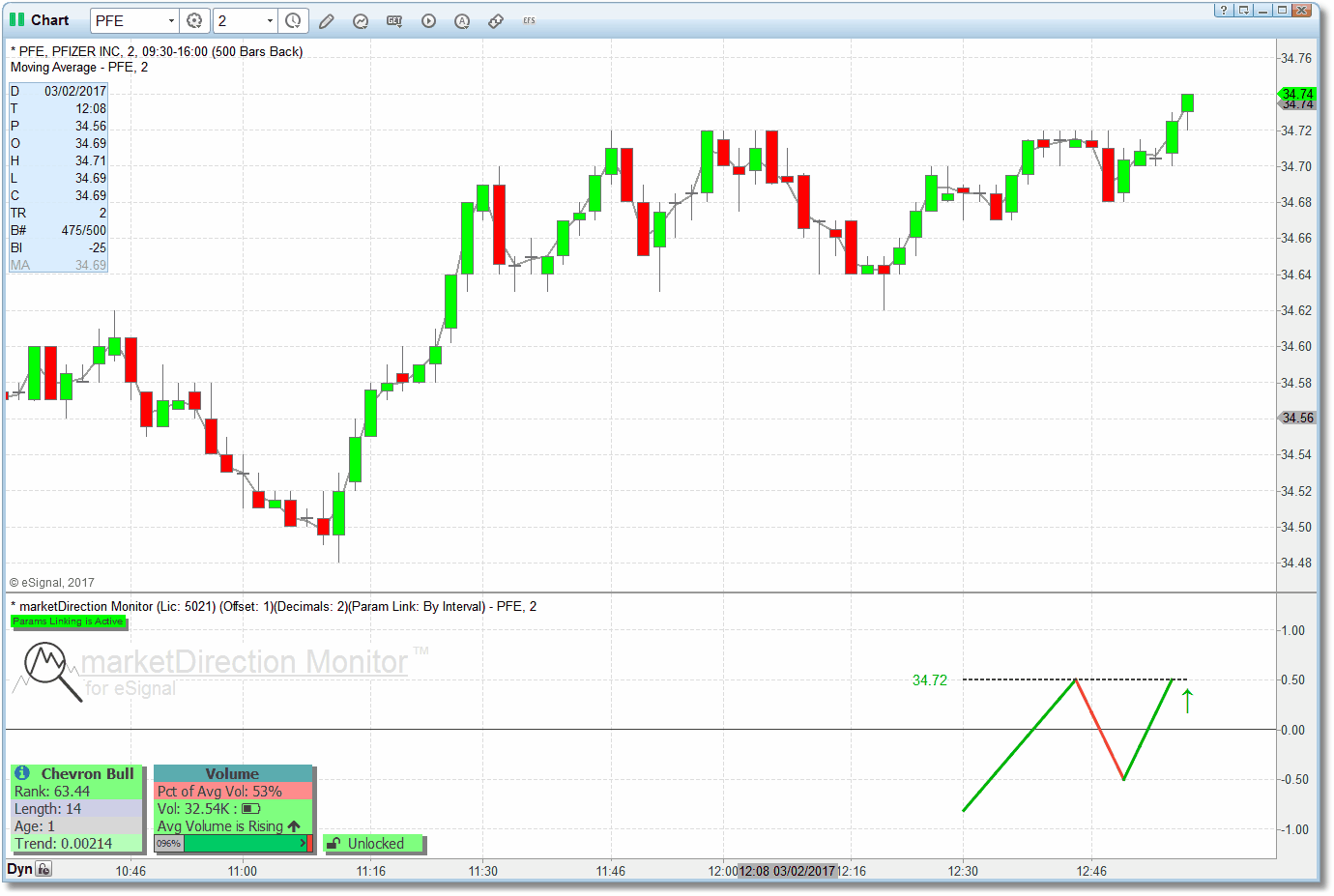This screenshot has height=896, width=1334.
Task: Open the help question mark button
Action: coord(1224,10)
